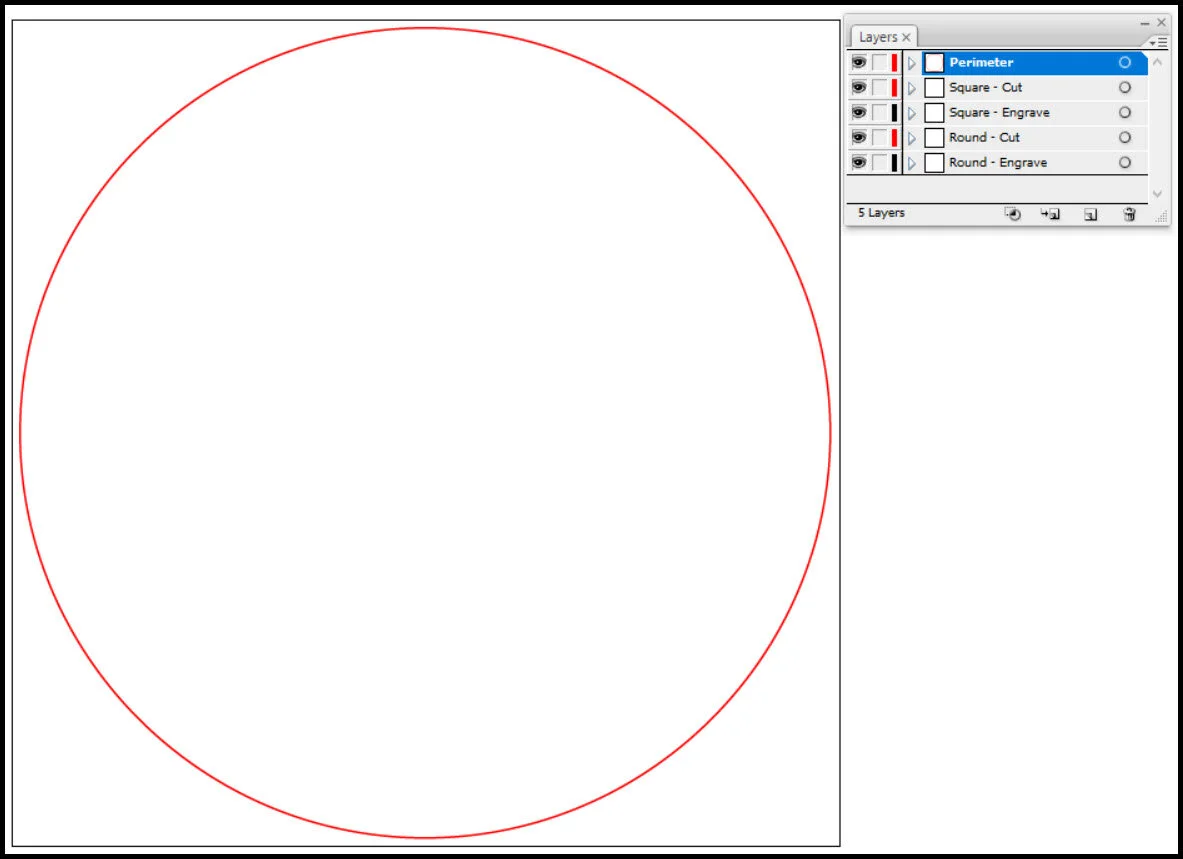Collapse the Layers panel with minimize icon
Image resolution: width=1183 pixels, height=859 pixels.
tap(1145, 23)
